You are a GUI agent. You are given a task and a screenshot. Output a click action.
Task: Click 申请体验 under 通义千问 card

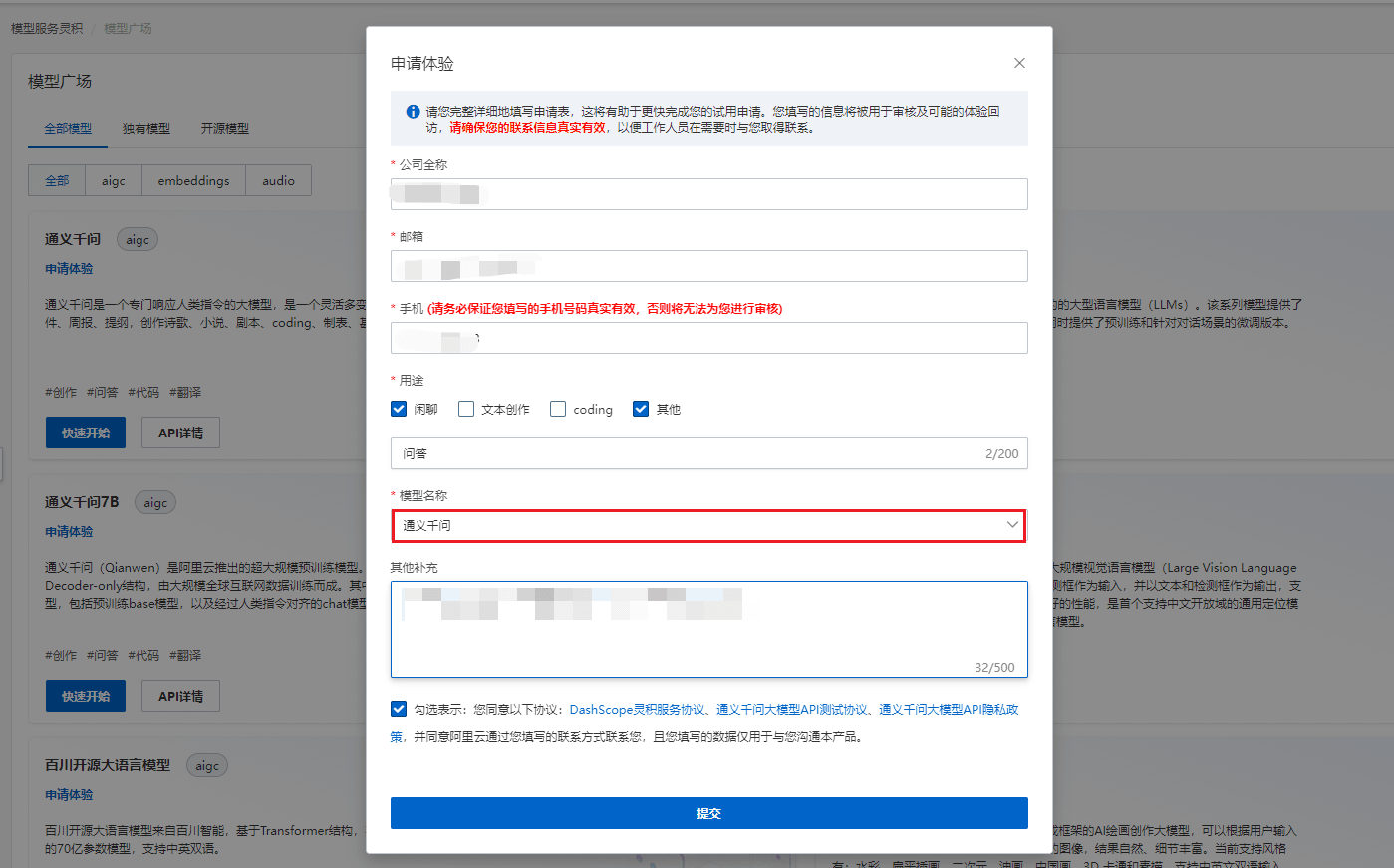[x=69, y=269]
